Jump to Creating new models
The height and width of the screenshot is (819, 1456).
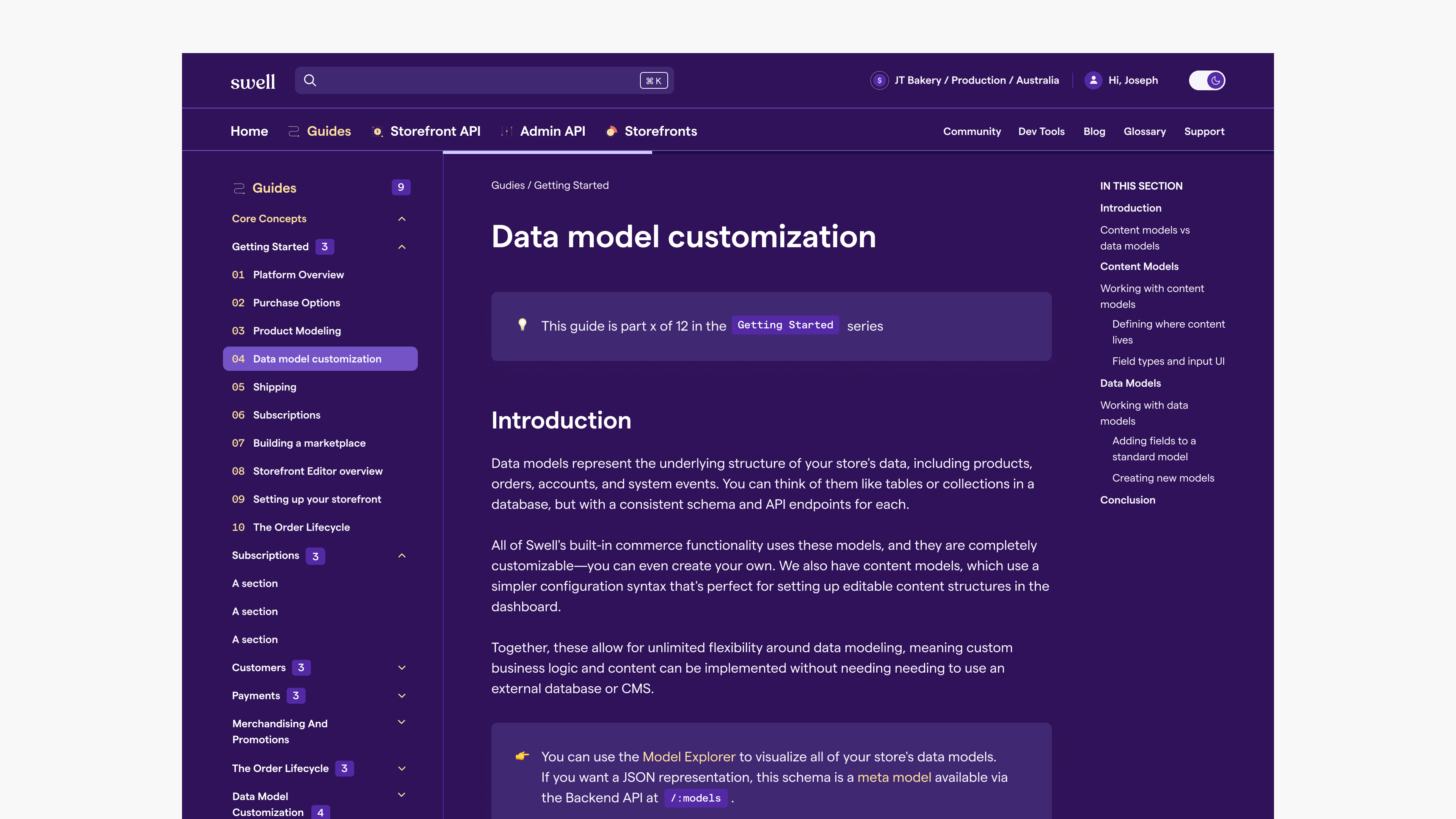pyautogui.click(x=1163, y=478)
